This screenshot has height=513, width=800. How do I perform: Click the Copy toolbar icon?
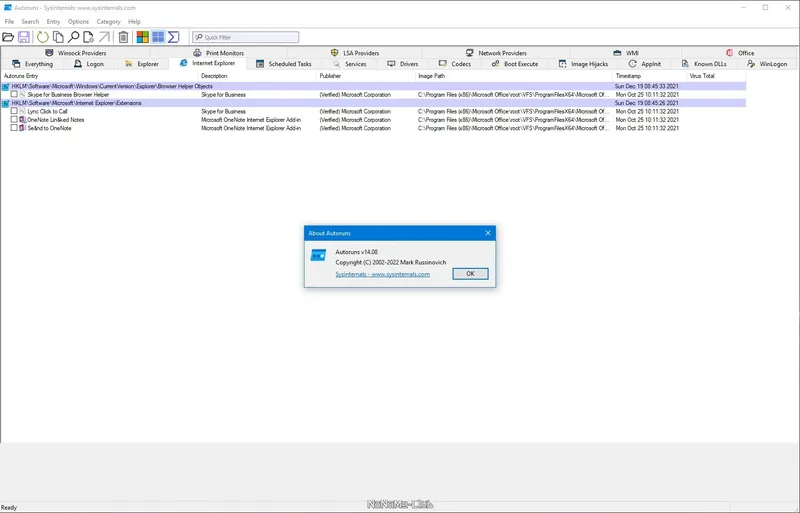[58, 37]
